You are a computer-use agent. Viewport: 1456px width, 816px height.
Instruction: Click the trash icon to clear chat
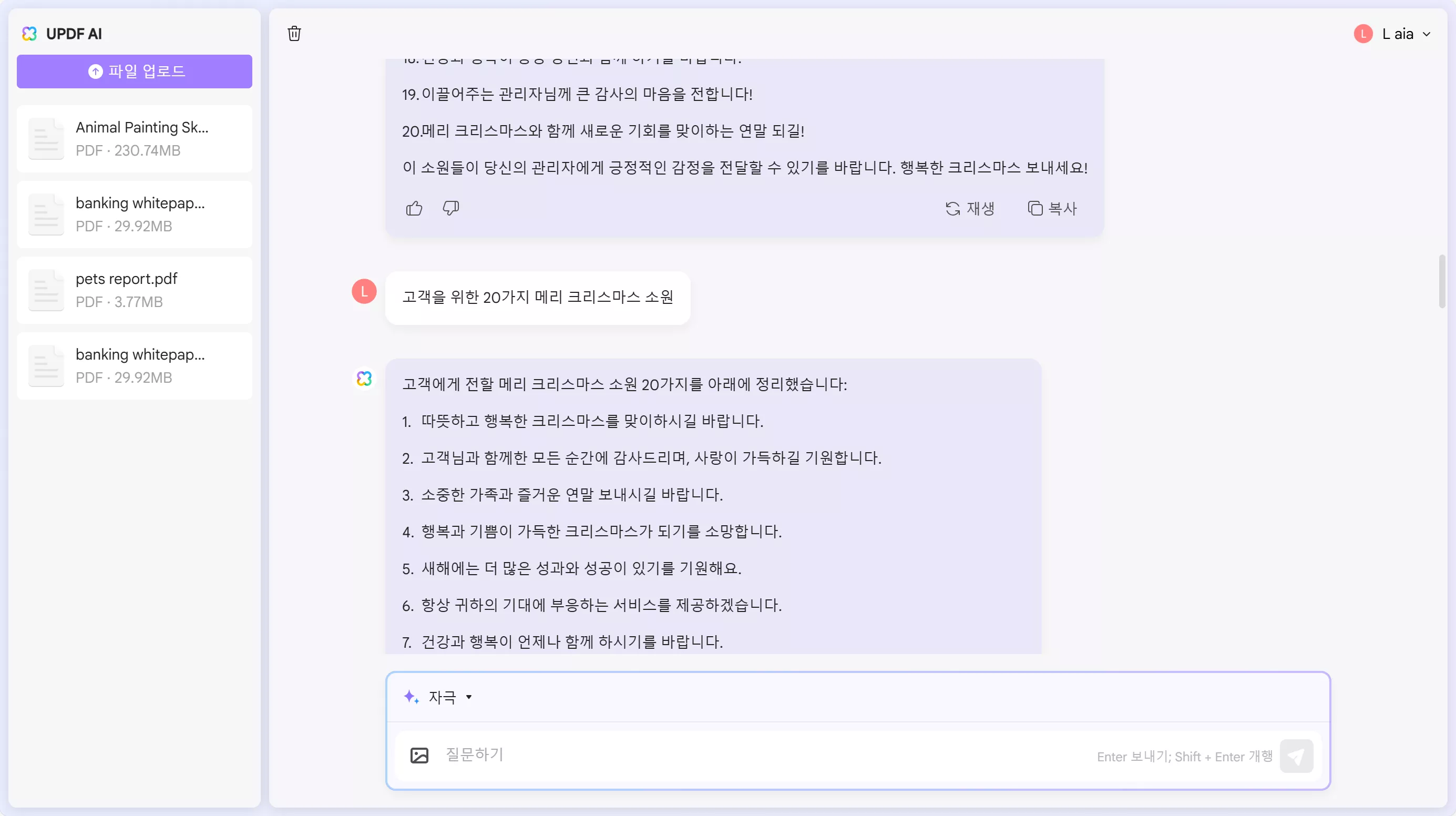[x=294, y=34]
